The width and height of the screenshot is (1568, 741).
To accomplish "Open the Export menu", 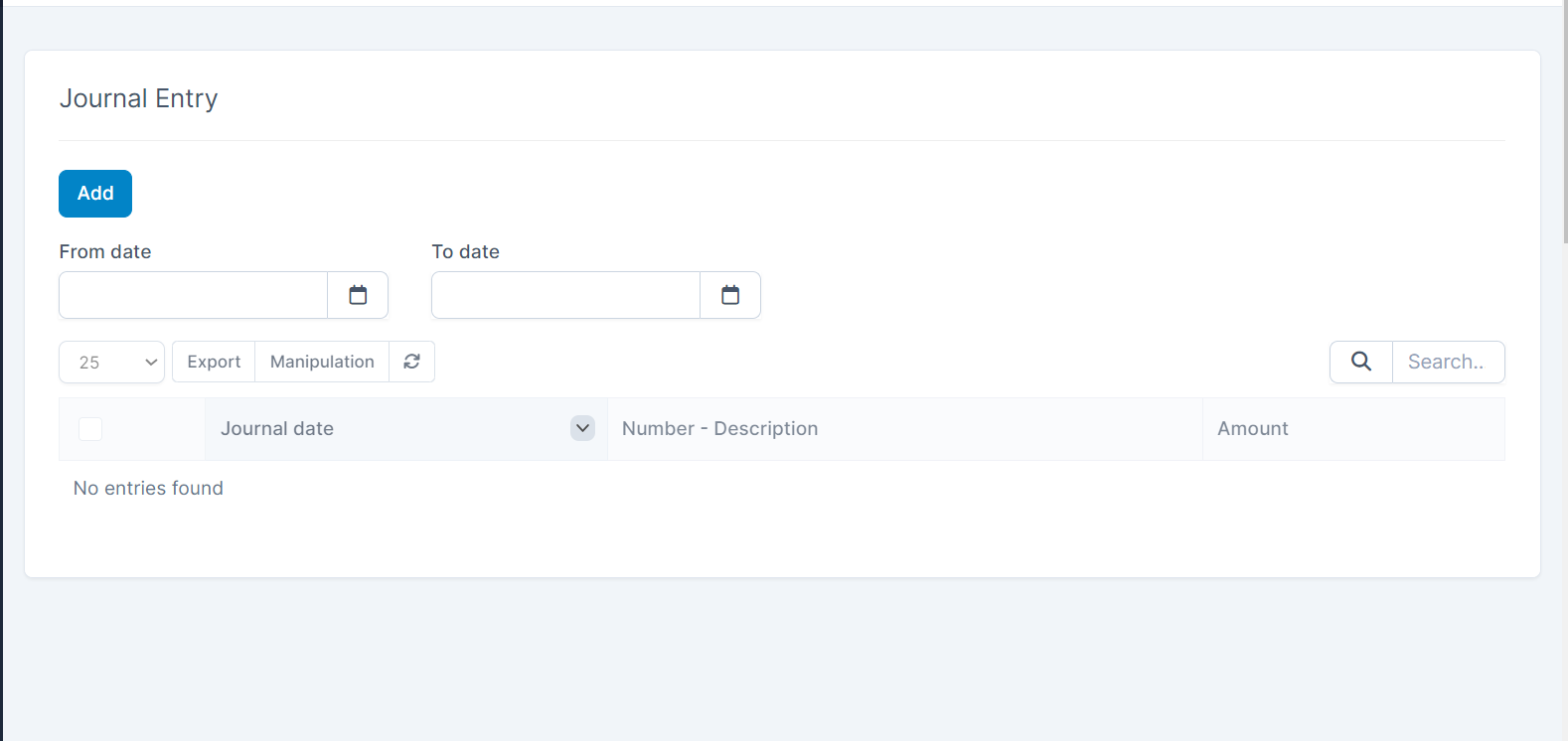I will click(214, 362).
